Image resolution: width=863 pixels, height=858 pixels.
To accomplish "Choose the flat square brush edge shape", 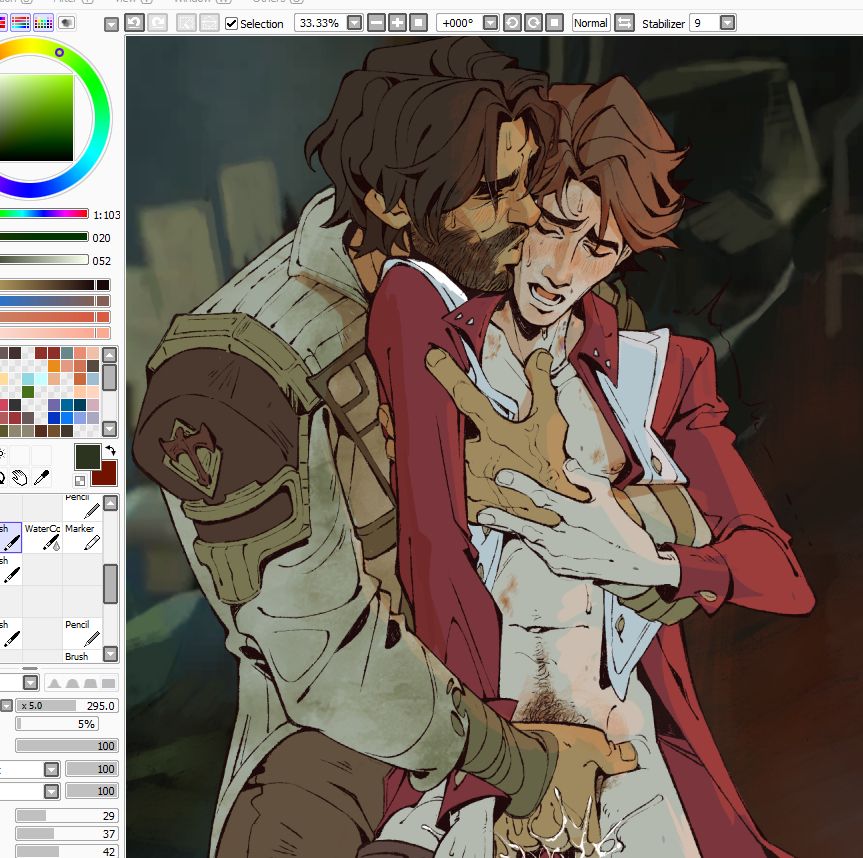I will click(x=109, y=683).
